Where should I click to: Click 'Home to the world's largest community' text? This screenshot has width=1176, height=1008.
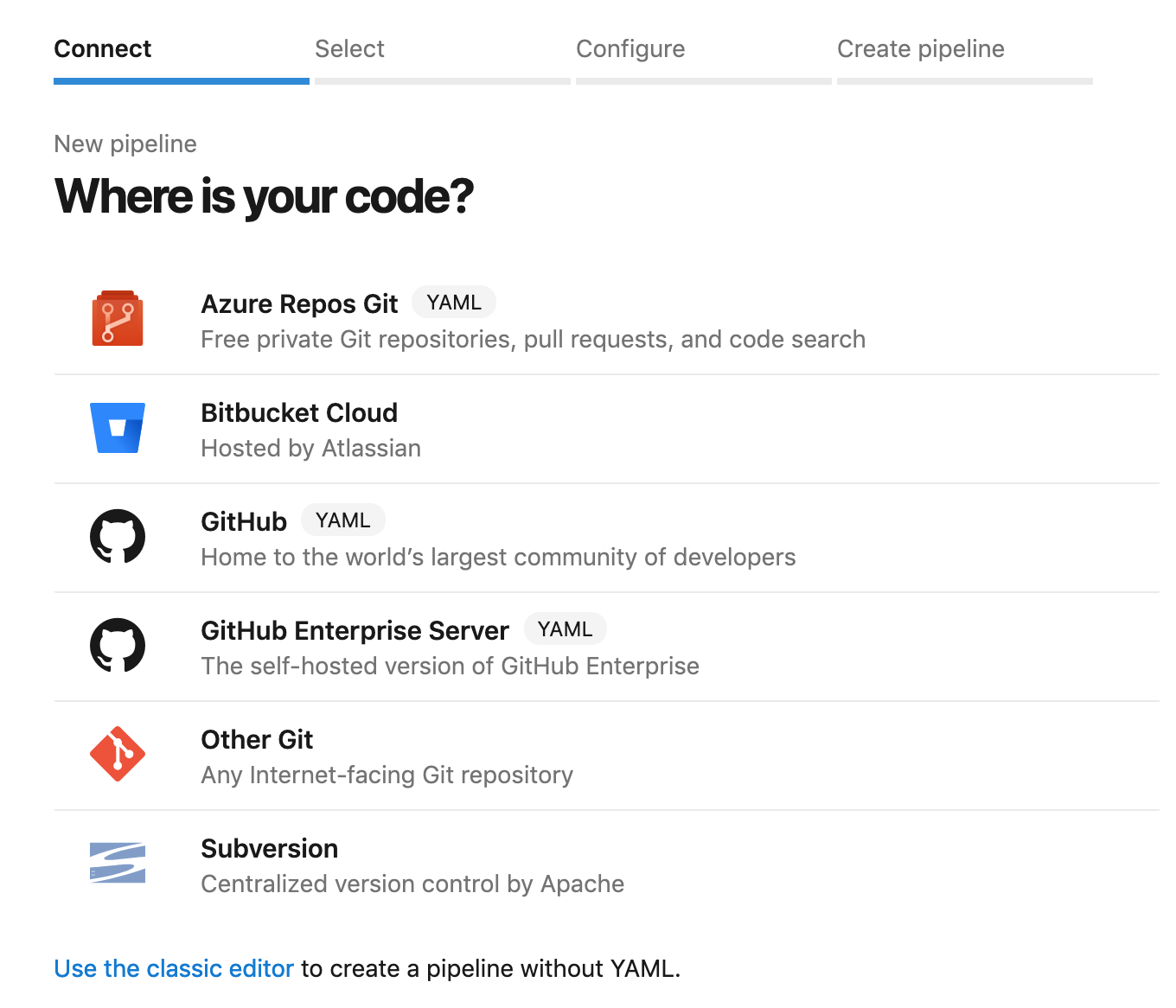click(x=498, y=557)
